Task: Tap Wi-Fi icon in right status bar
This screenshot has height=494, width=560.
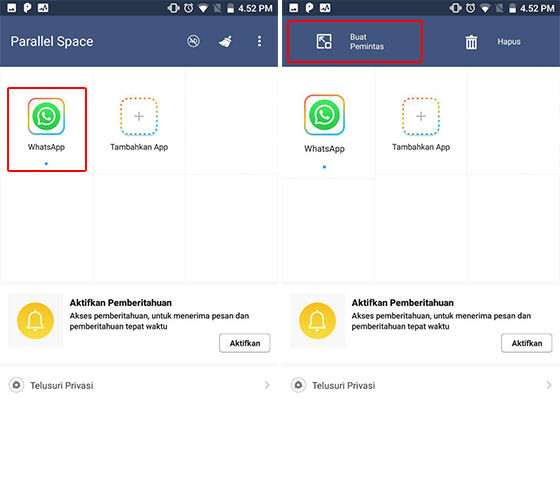Action: click(485, 8)
